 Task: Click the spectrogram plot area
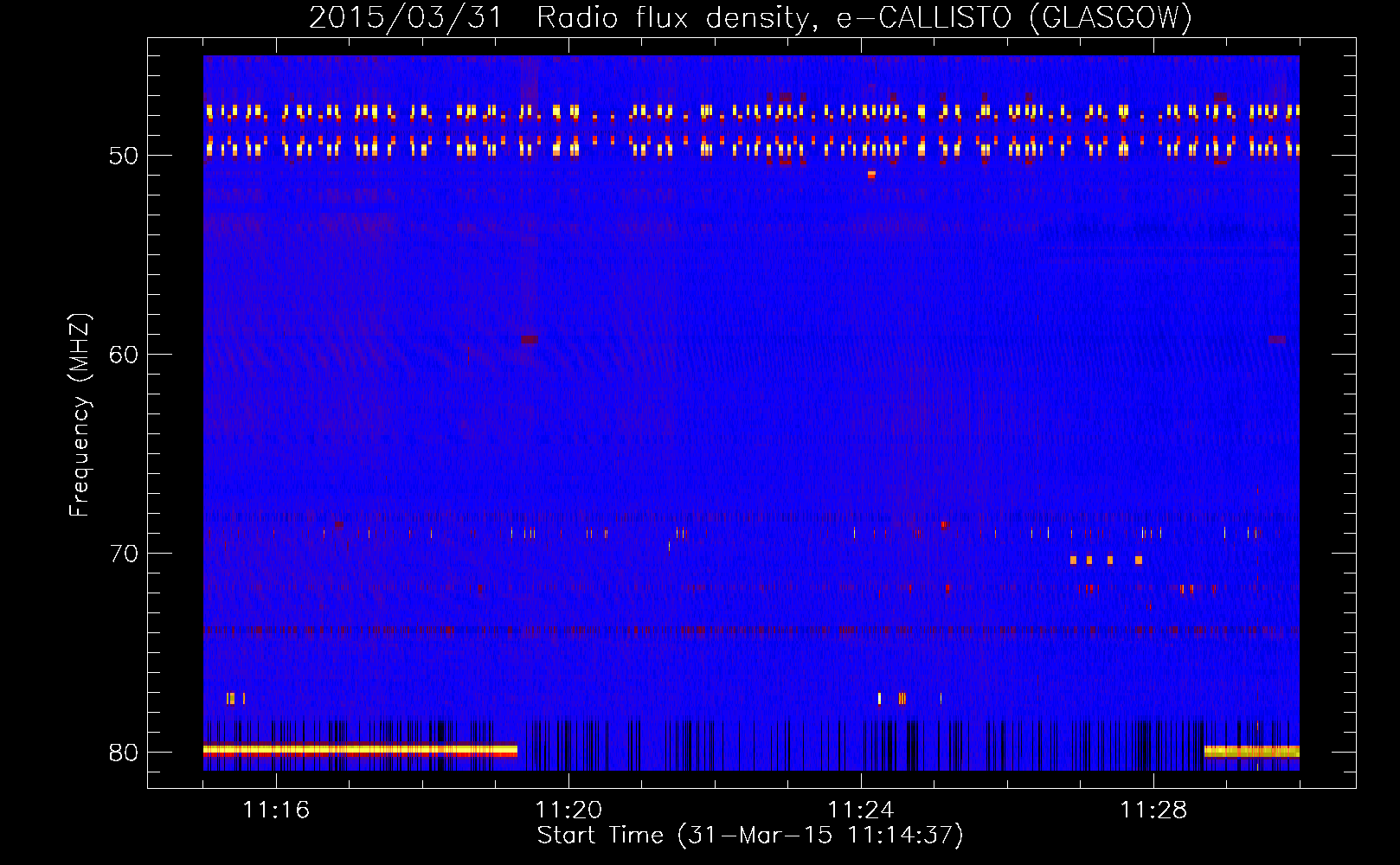coord(751,413)
